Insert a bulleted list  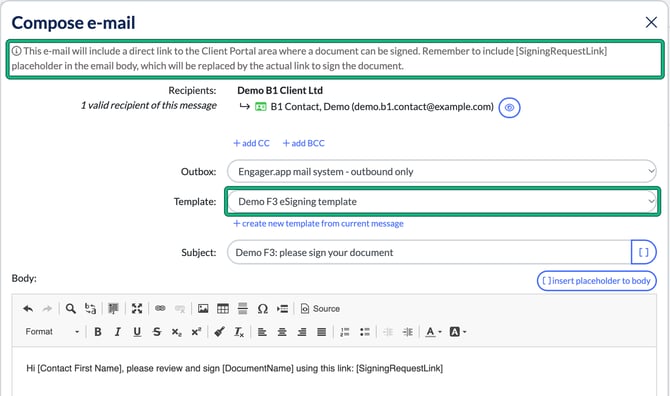(364, 332)
